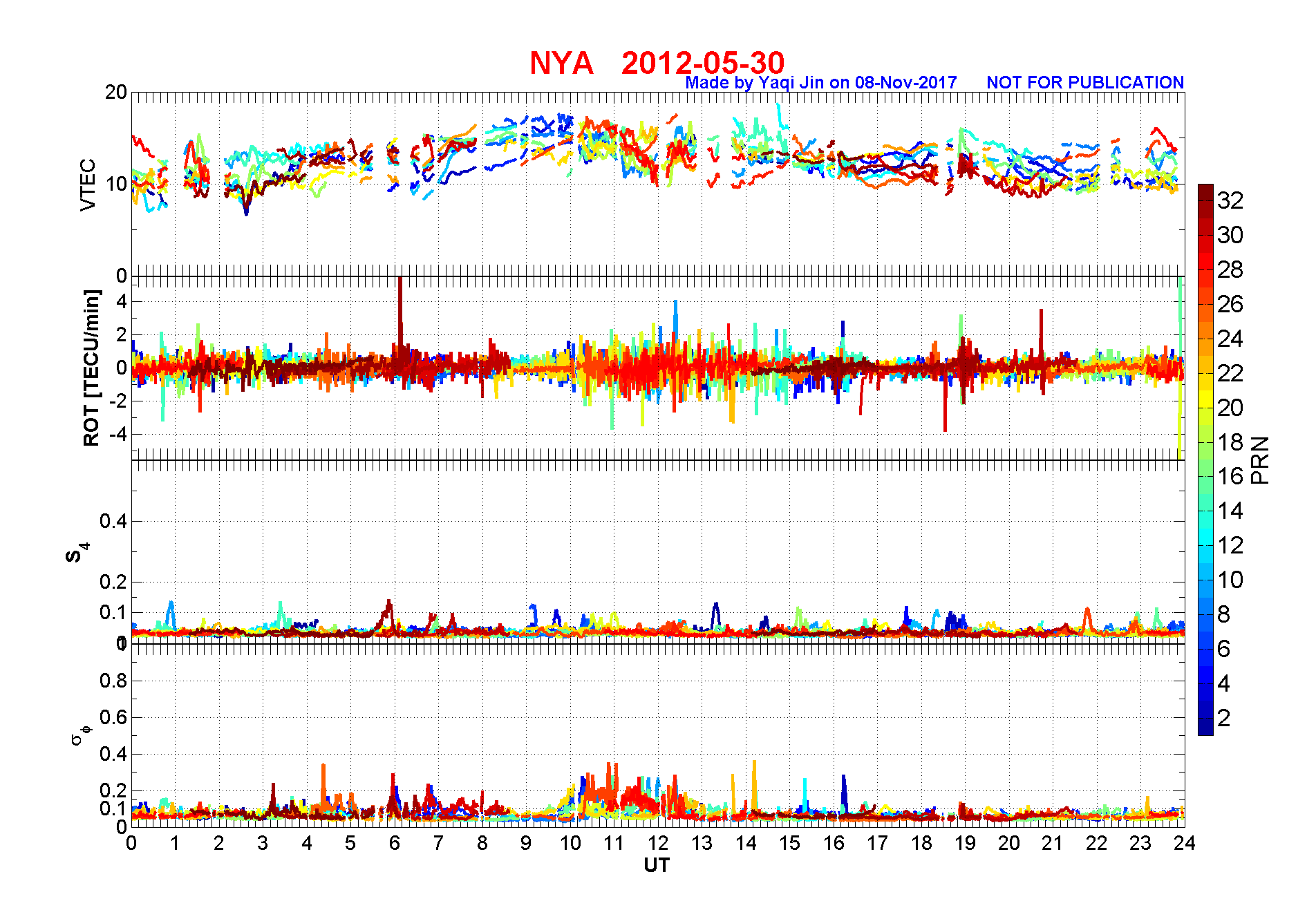Click the "Made by Yaqi Jin on 08-Nov-2017" text
Viewport: 1316px width, 919px height.
point(821,83)
